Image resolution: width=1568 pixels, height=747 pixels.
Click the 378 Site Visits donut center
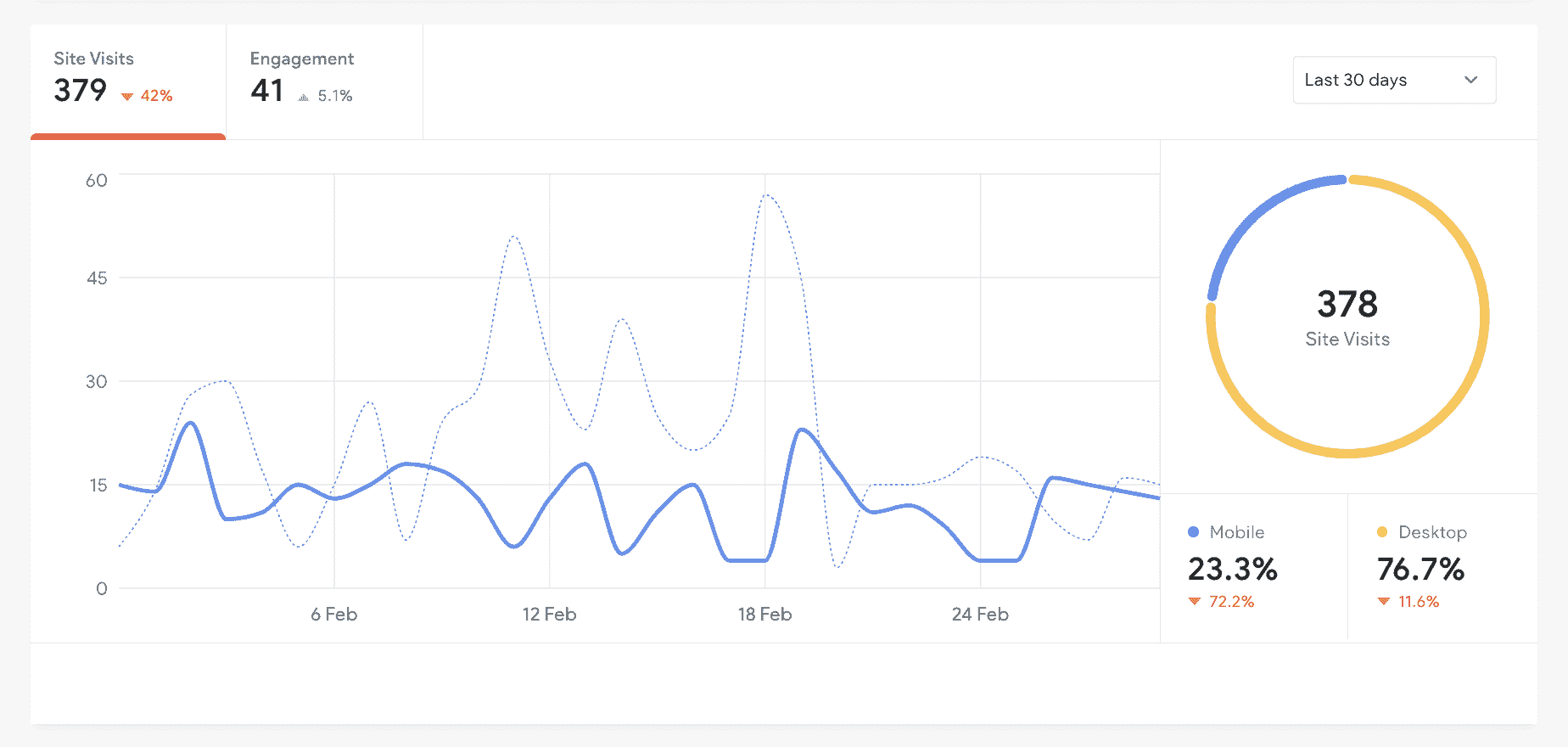[x=1347, y=317]
